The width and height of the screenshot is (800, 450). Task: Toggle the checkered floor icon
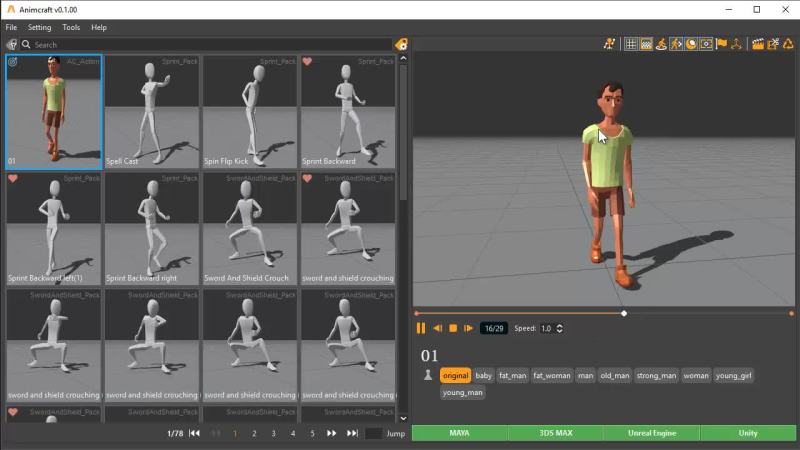(x=646, y=44)
